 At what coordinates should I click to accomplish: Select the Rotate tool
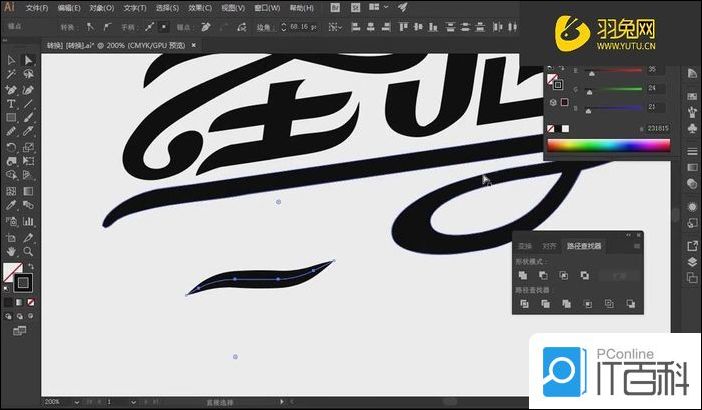(11, 147)
